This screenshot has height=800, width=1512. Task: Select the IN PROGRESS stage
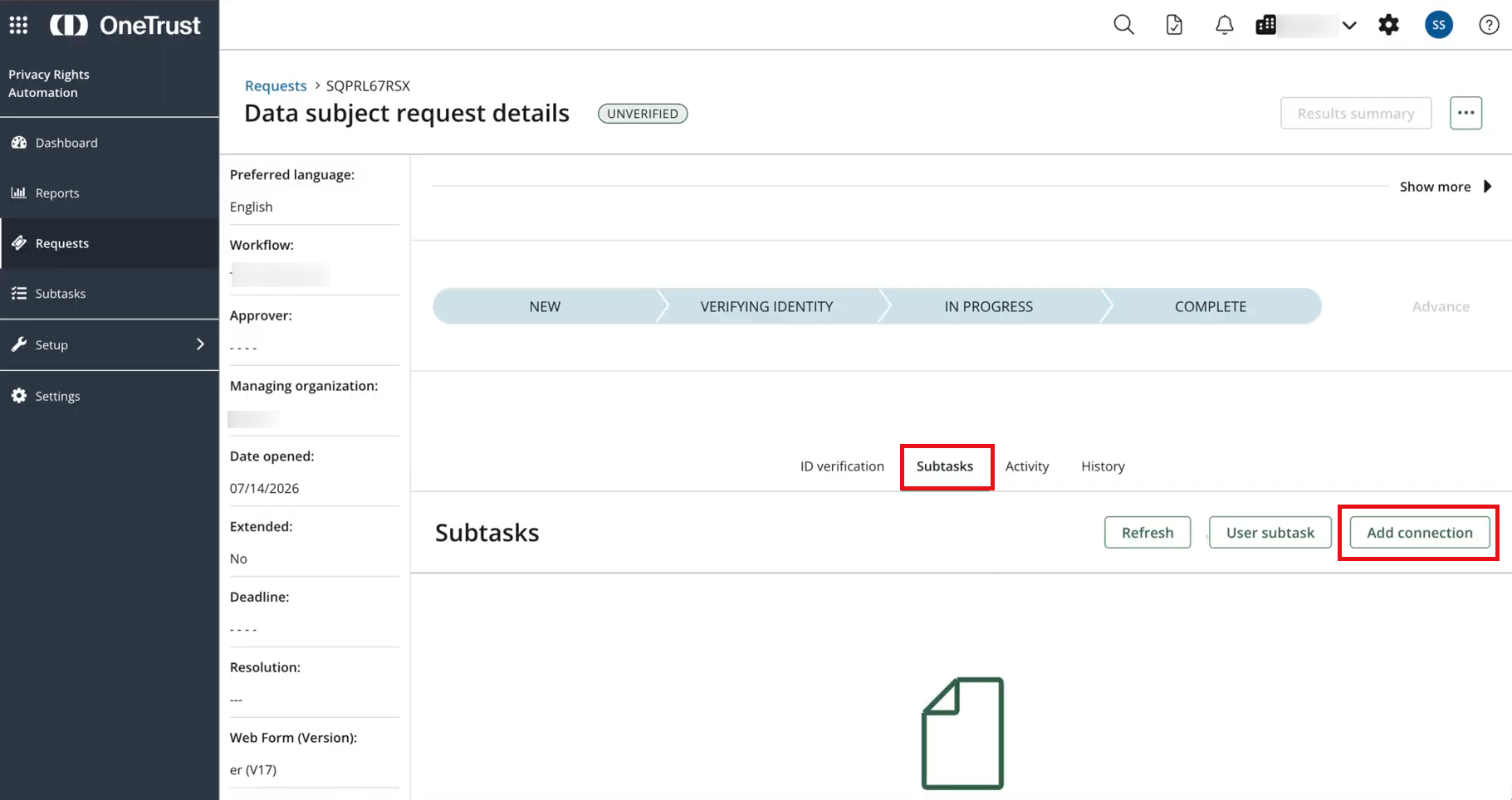[989, 306]
